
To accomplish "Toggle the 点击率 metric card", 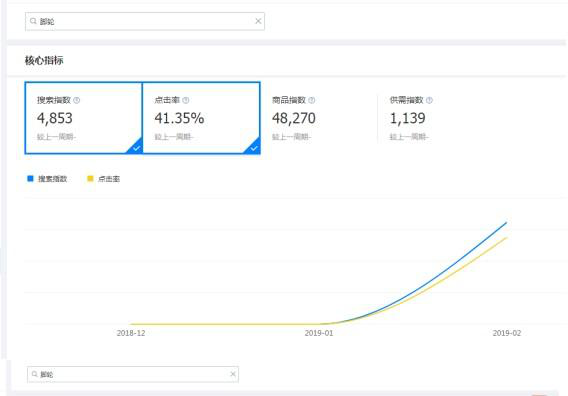I will tap(201, 118).
